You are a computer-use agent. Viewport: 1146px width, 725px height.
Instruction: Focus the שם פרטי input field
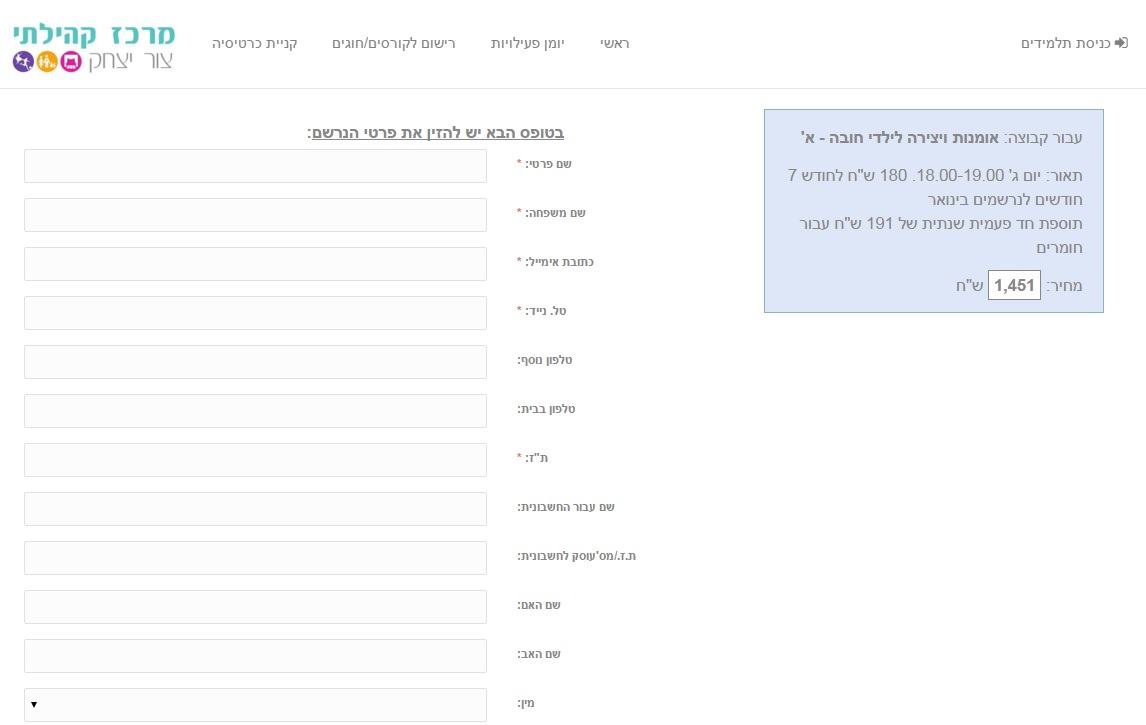click(255, 166)
